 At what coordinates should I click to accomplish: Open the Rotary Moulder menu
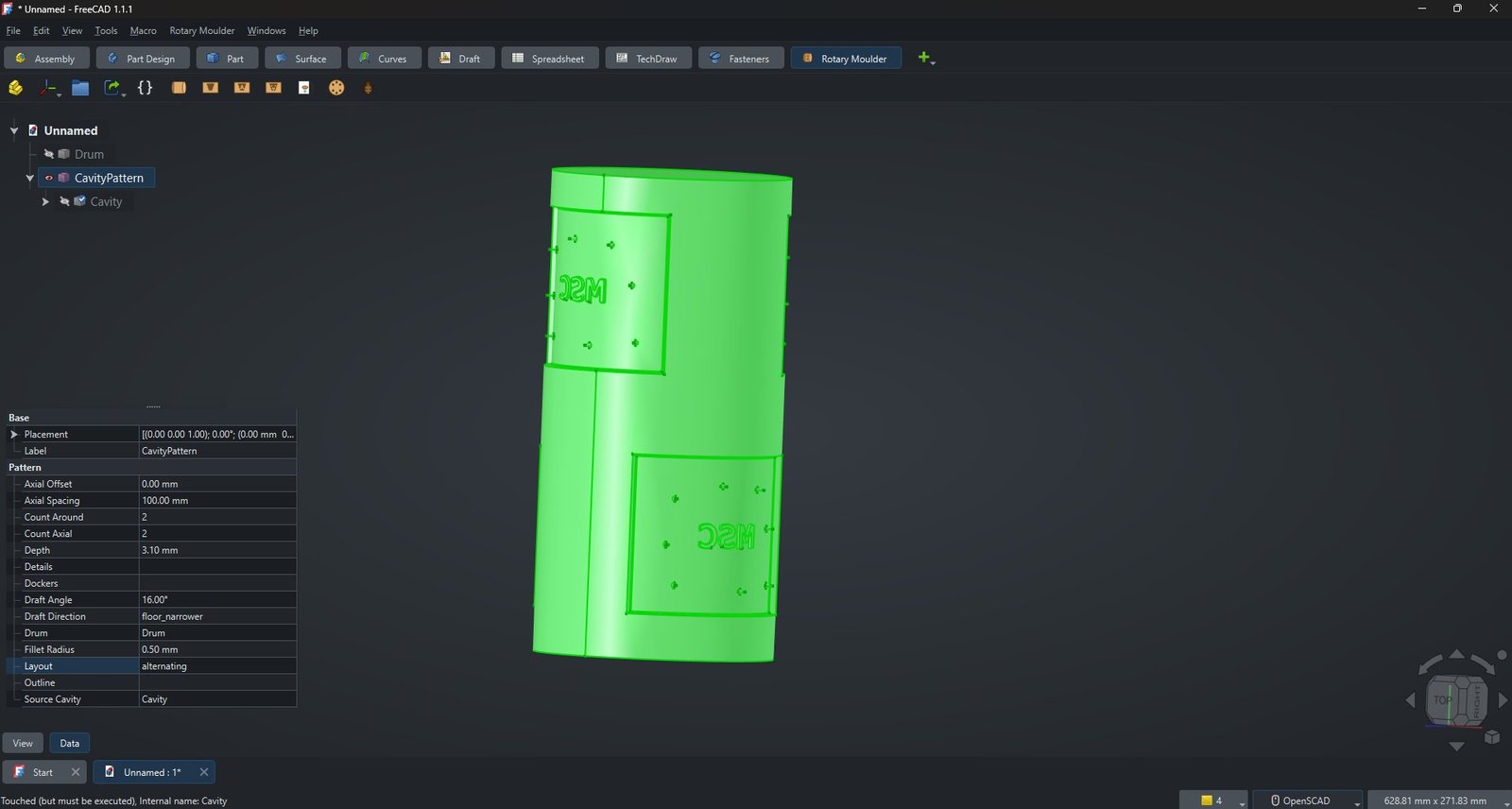click(x=202, y=31)
